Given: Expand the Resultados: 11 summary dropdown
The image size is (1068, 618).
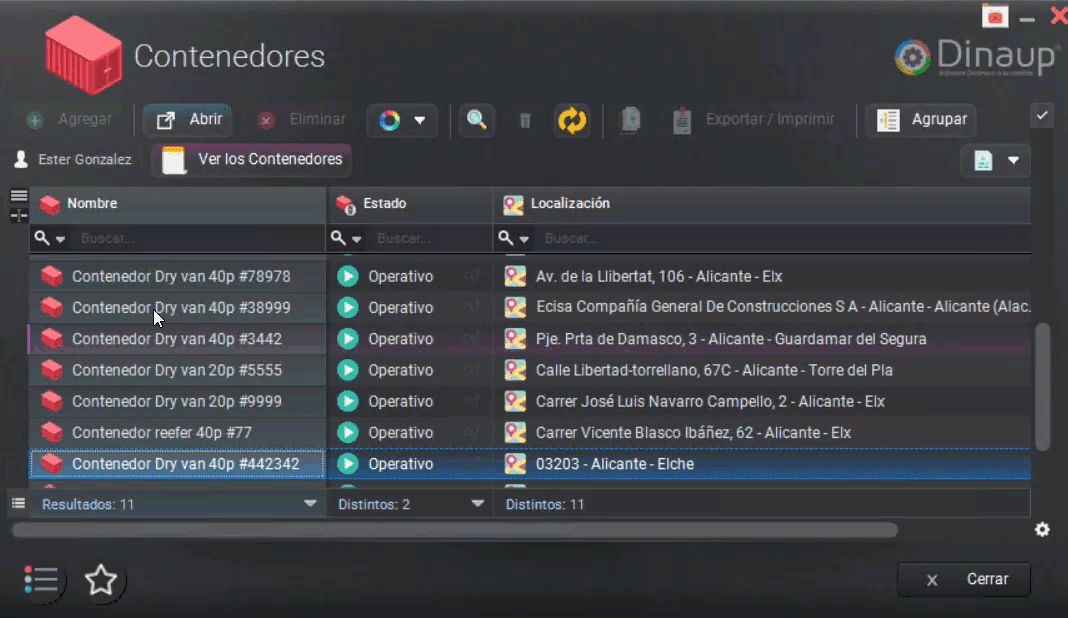Looking at the screenshot, I should tap(310, 504).
